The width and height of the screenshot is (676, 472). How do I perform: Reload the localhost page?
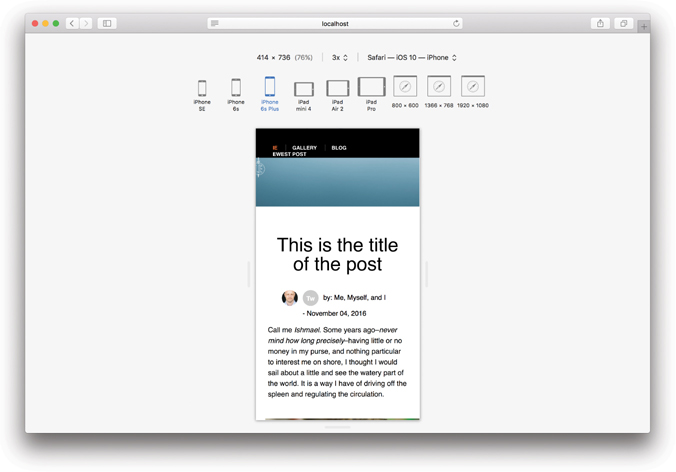click(x=457, y=23)
